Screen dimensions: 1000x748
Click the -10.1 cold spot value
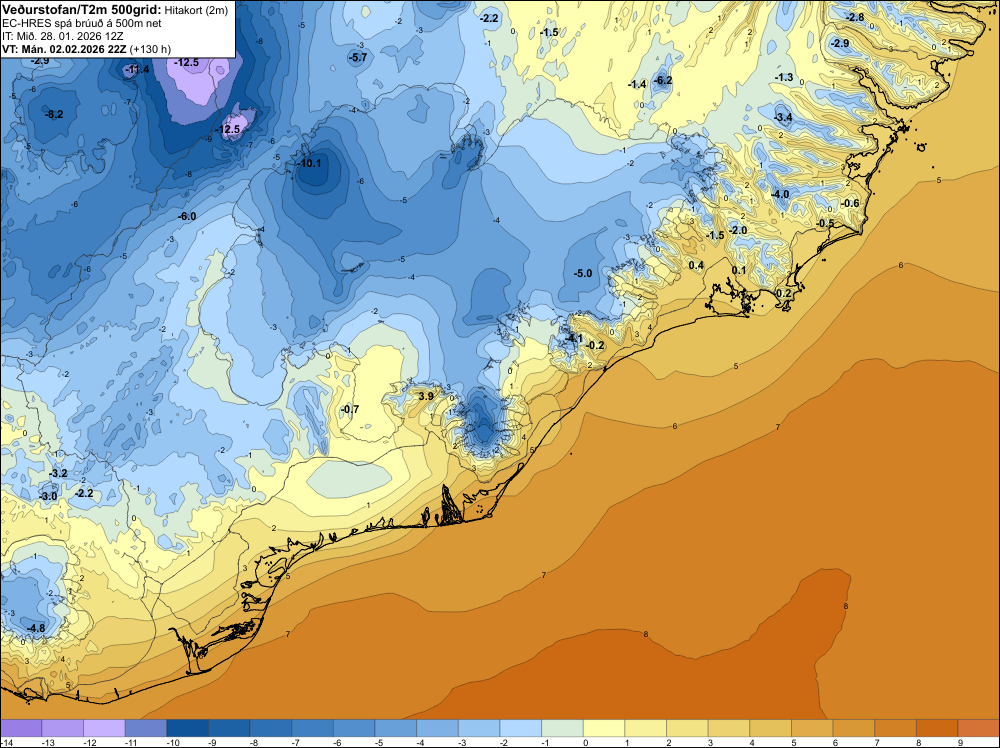tap(309, 163)
